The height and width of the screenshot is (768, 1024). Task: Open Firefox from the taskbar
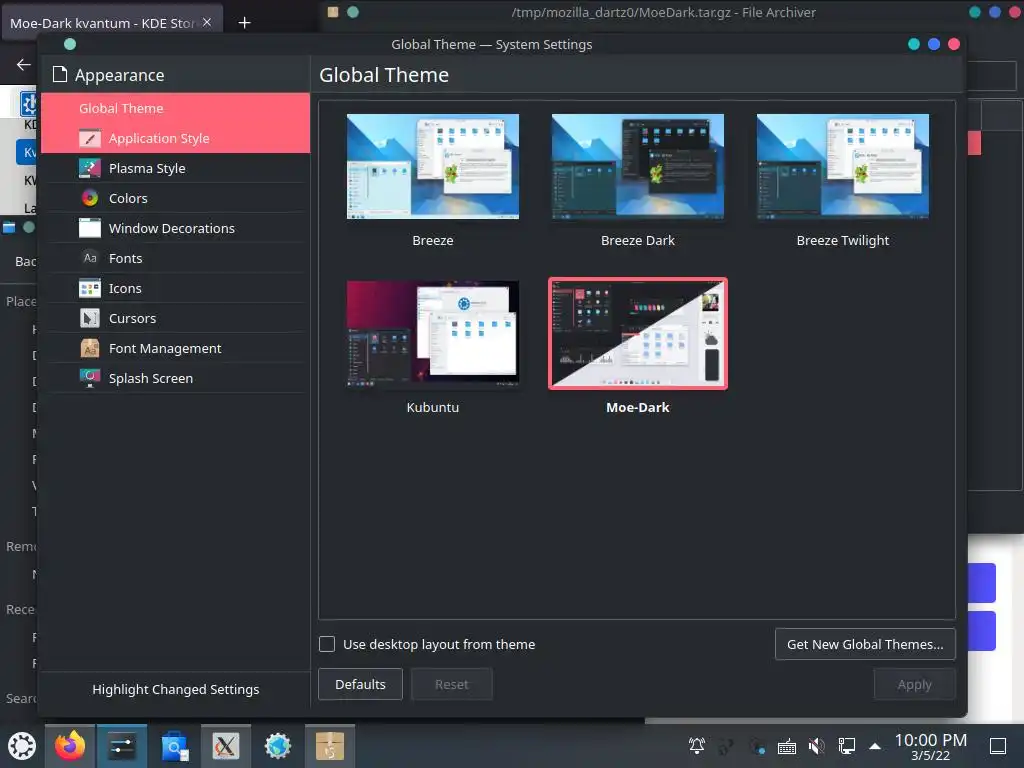(x=70, y=746)
